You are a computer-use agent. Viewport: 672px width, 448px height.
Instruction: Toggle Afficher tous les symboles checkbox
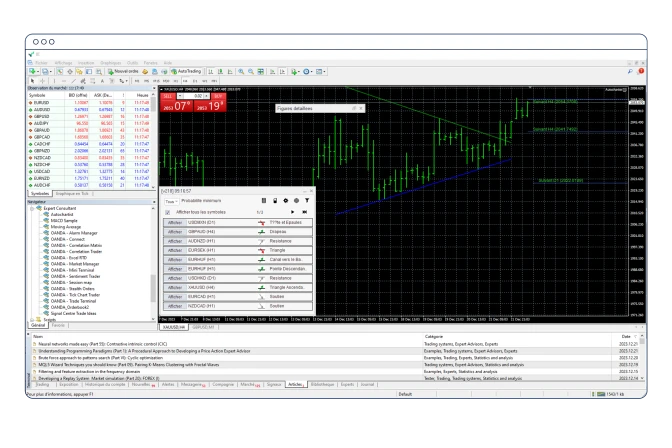168,212
